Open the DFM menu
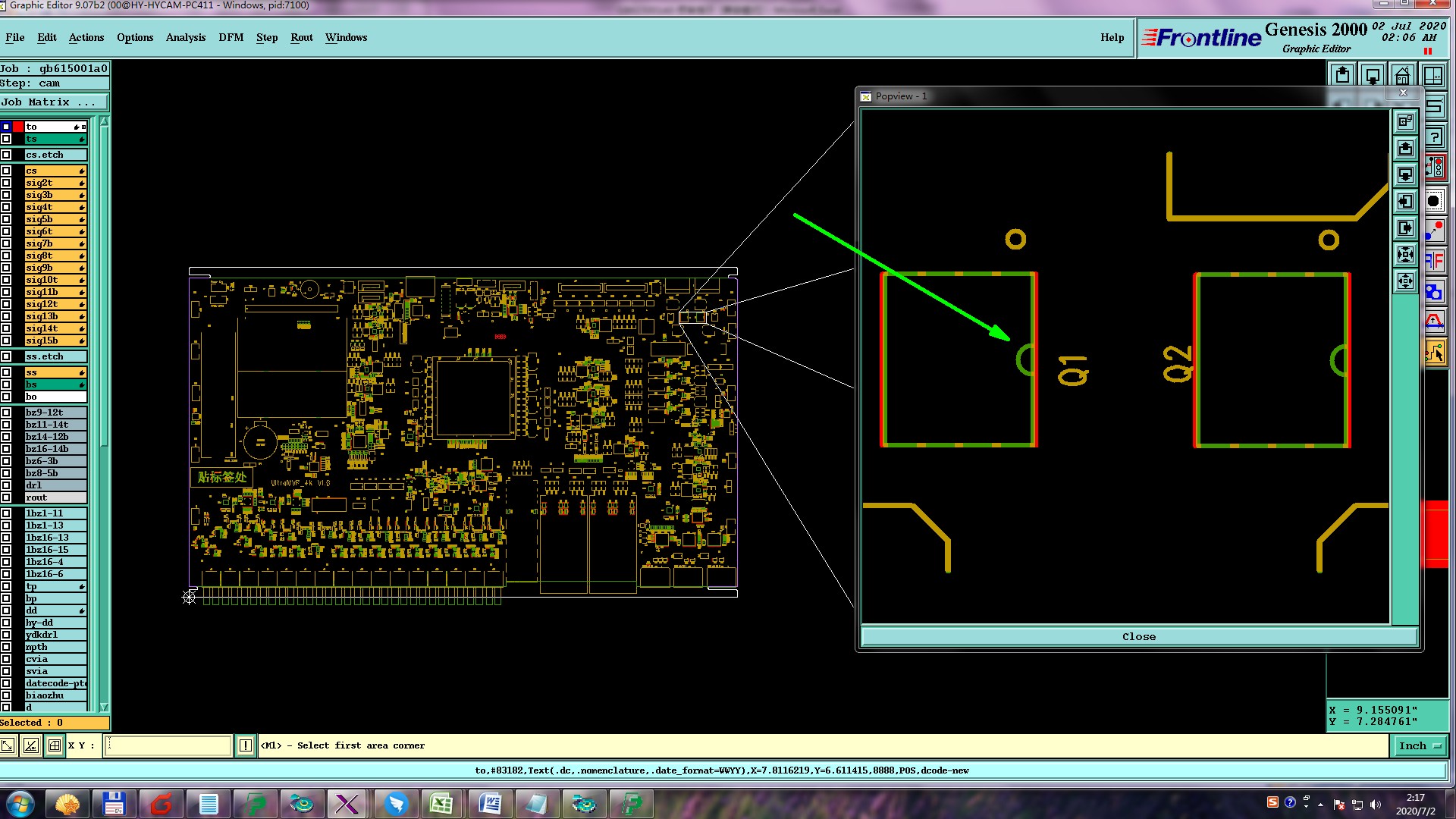 [x=231, y=37]
